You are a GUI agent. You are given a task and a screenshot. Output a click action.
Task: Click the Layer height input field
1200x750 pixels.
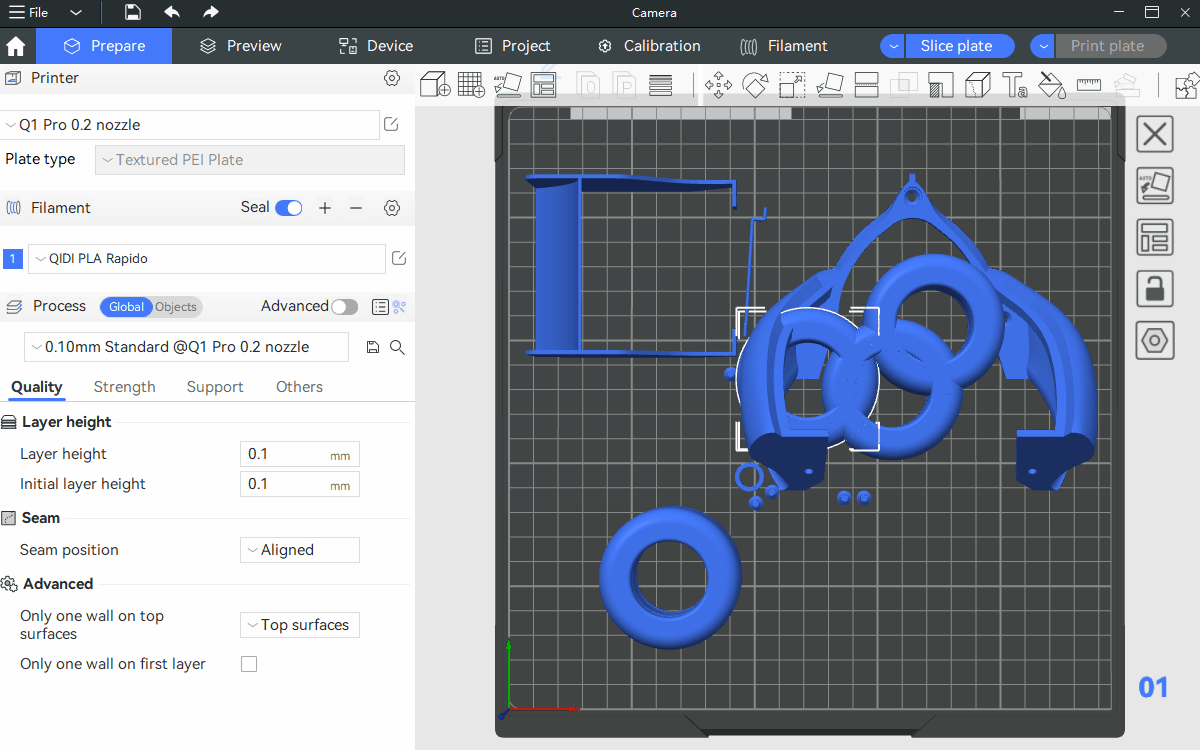(286, 454)
